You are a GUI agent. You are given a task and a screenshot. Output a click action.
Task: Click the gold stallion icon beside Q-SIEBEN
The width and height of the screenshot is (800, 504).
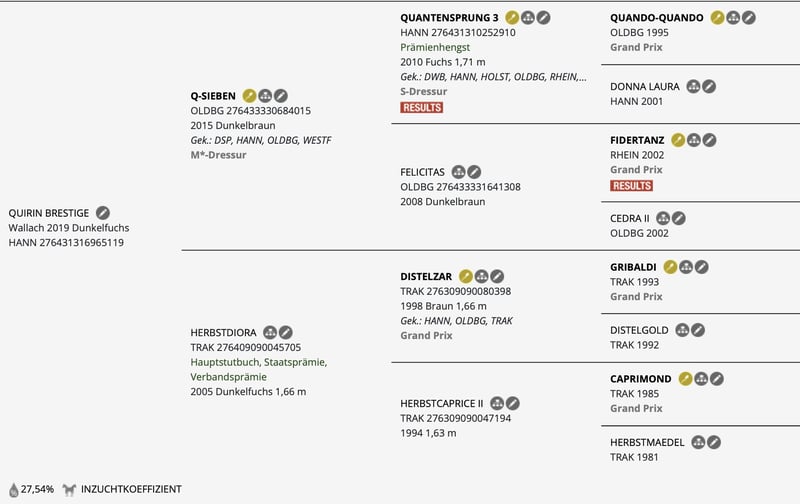250,95
